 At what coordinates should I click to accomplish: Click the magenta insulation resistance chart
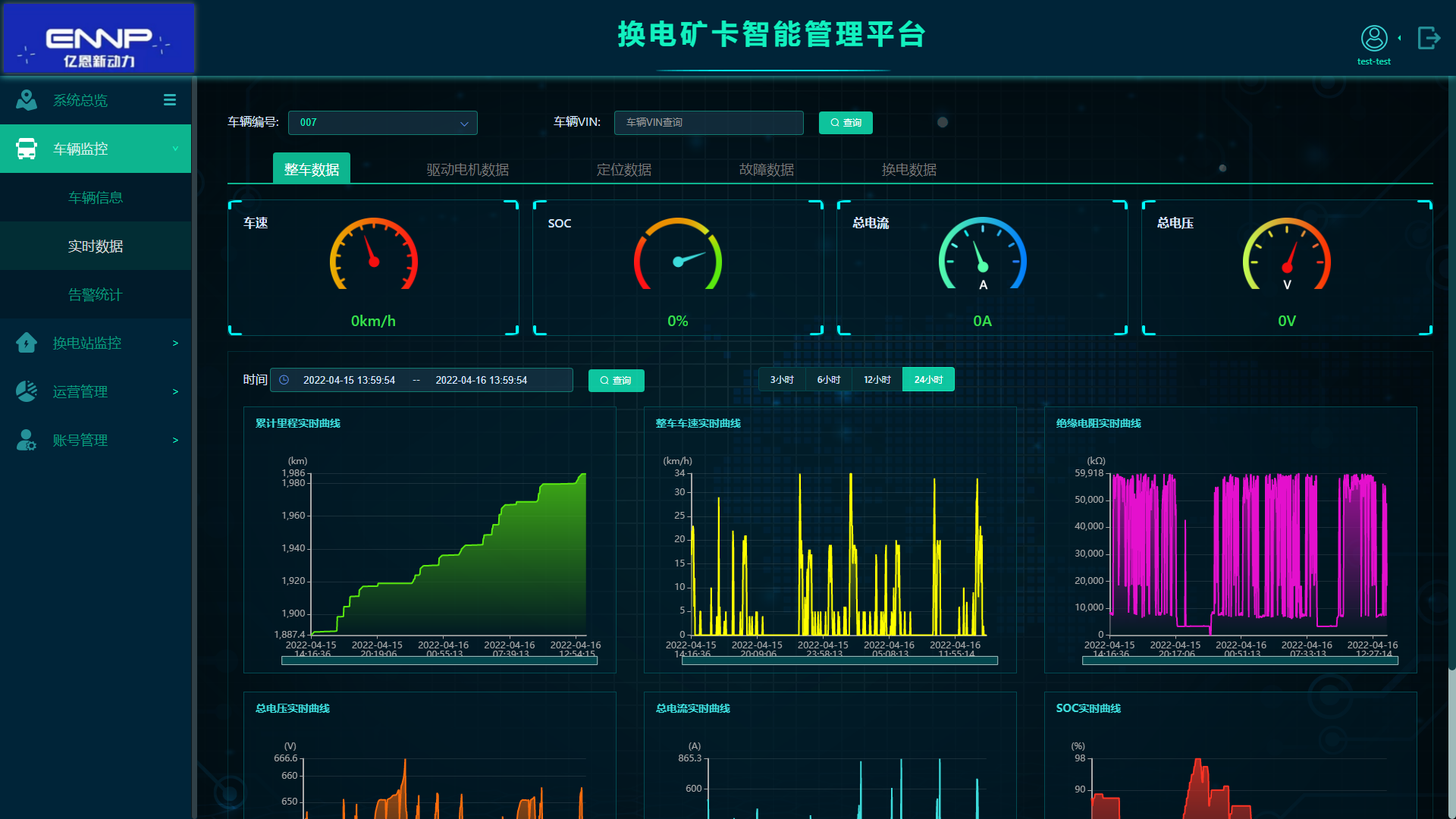pos(1248,554)
